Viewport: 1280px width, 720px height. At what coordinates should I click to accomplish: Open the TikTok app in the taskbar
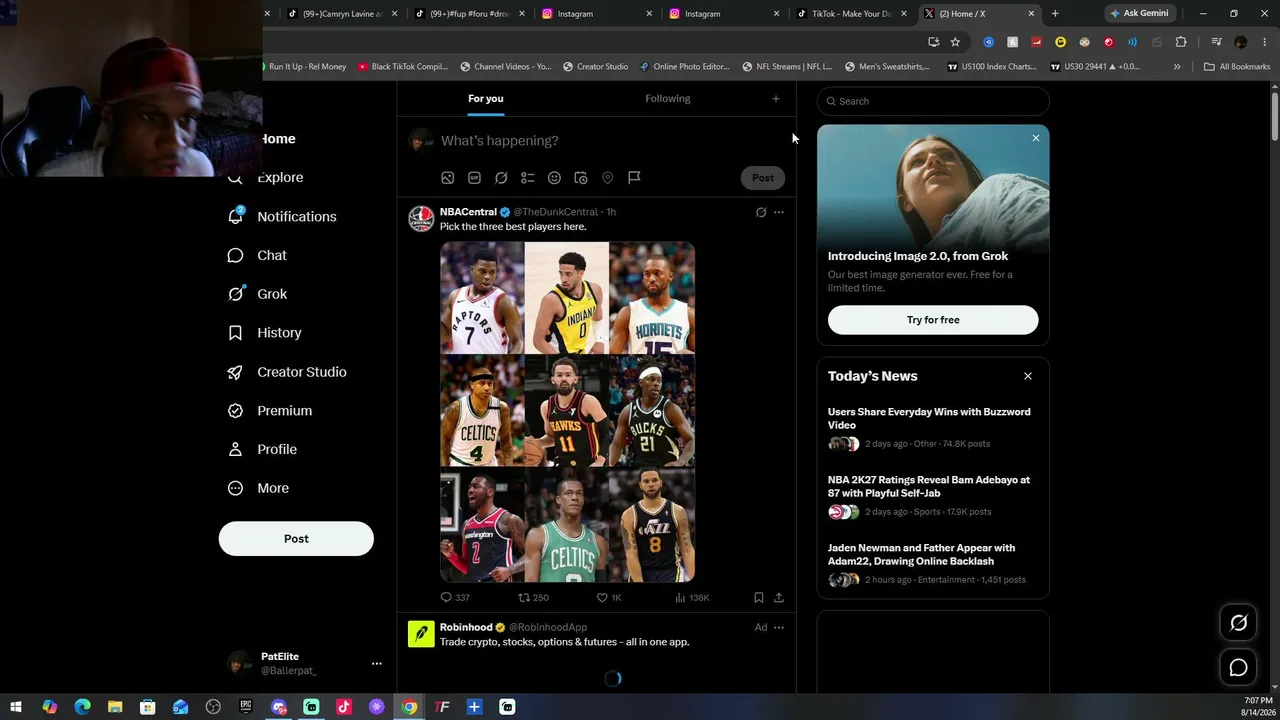(344, 707)
